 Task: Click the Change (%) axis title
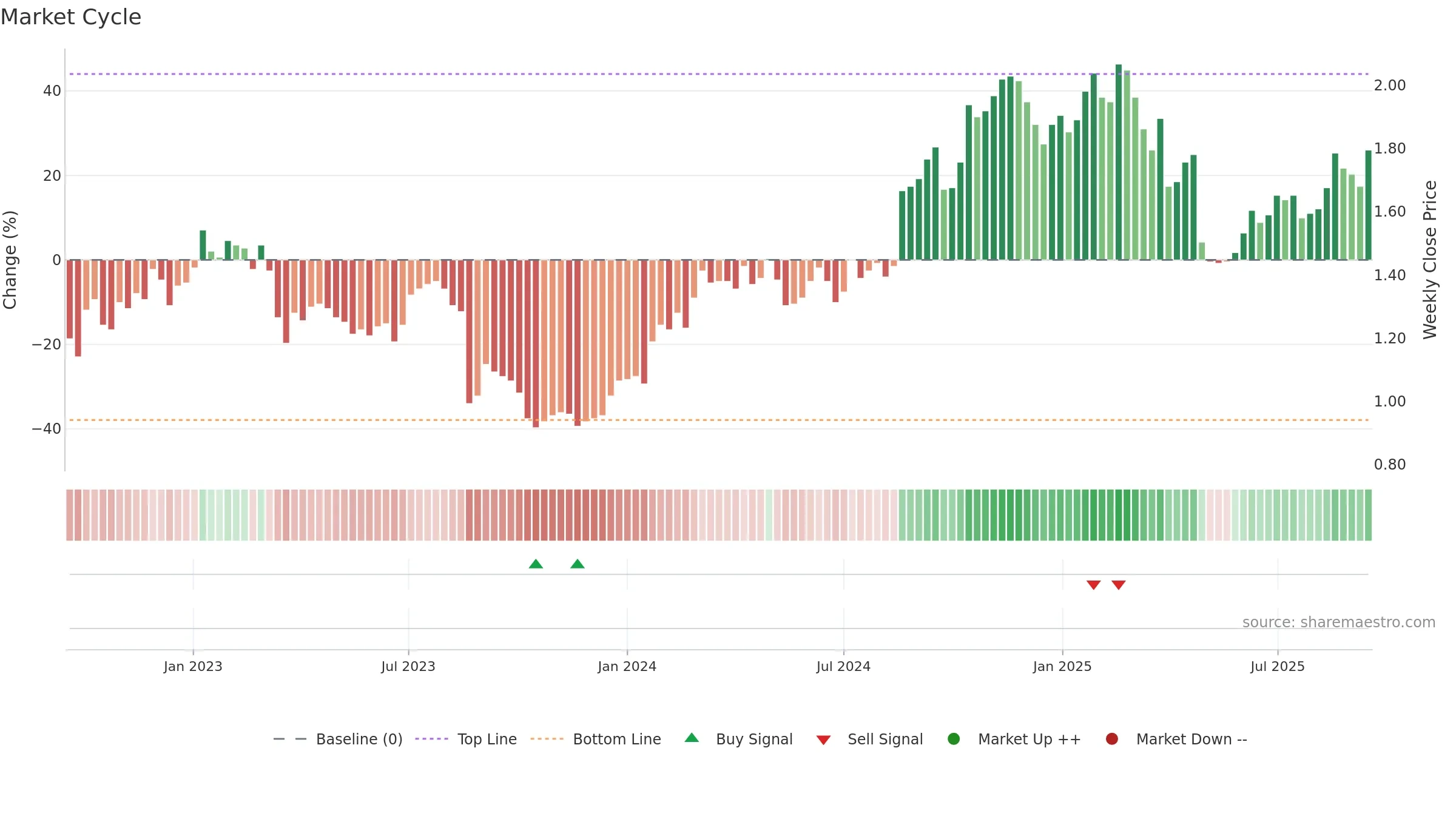click(10, 260)
